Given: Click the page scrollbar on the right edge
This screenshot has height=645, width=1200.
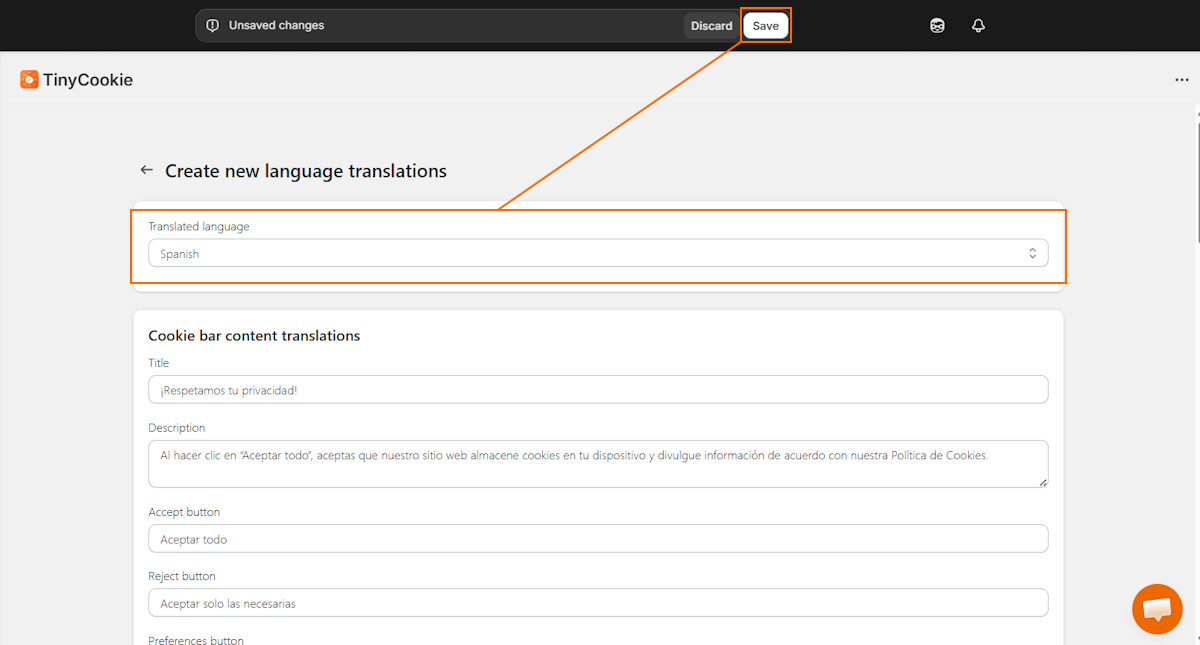Looking at the screenshot, I should click(1195, 180).
